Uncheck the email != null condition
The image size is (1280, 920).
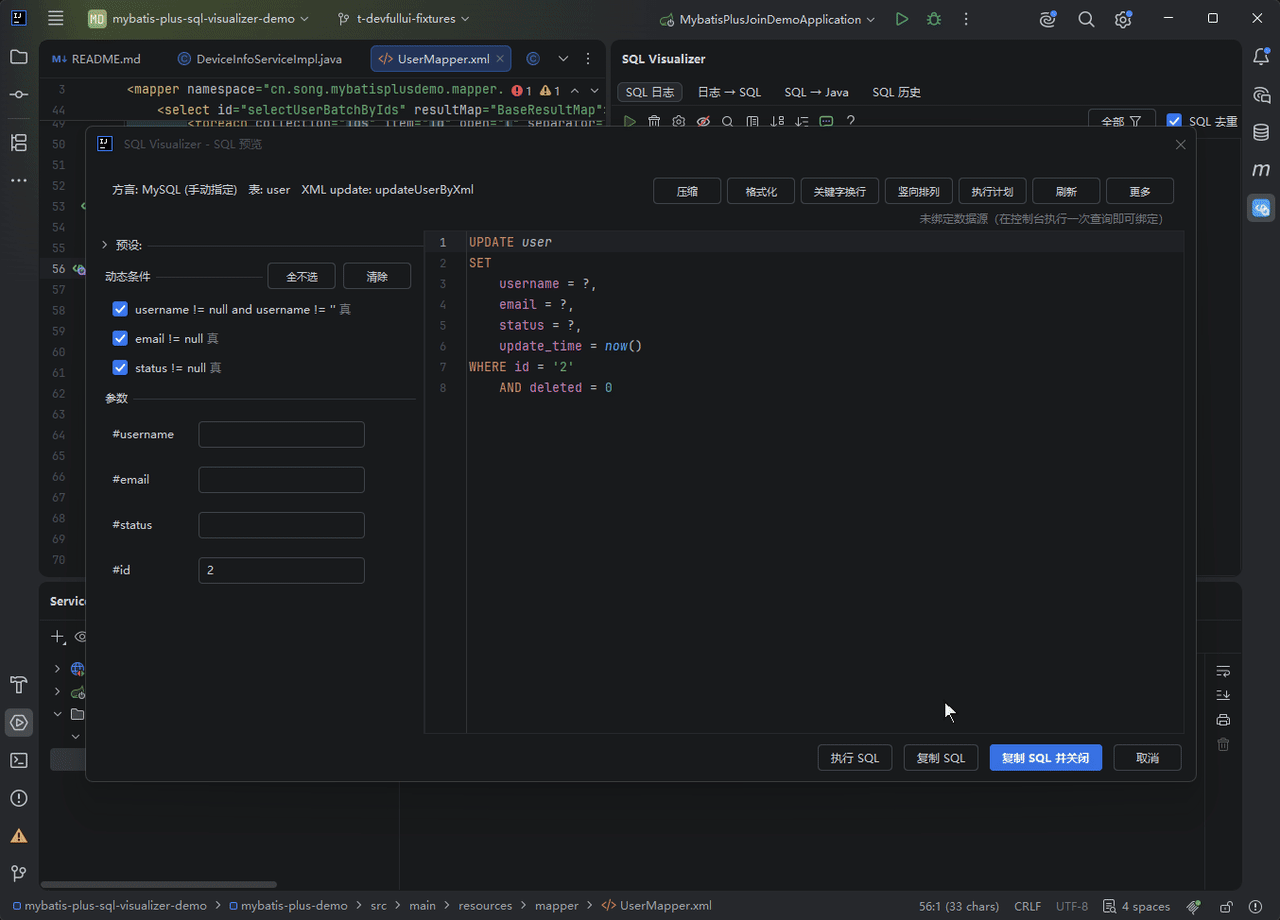pos(120,339)
